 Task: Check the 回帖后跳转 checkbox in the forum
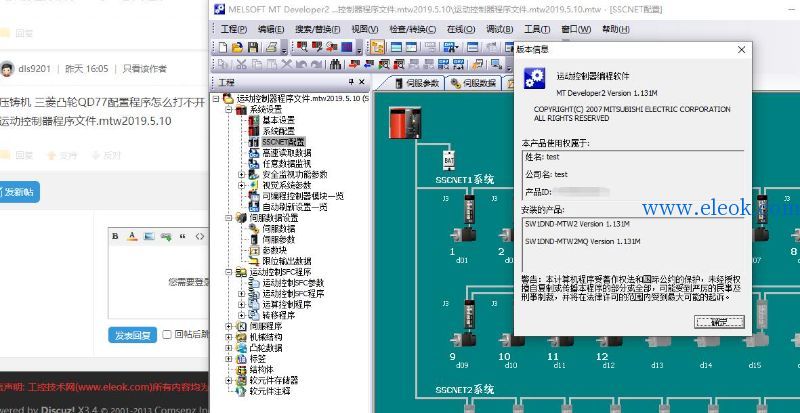tap(166, 334)
